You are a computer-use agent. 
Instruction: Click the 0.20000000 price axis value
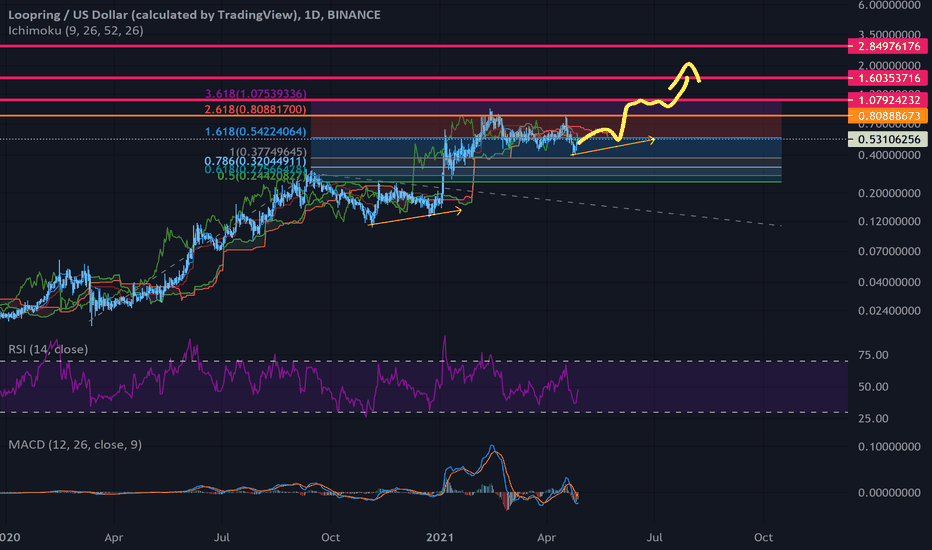889,193
